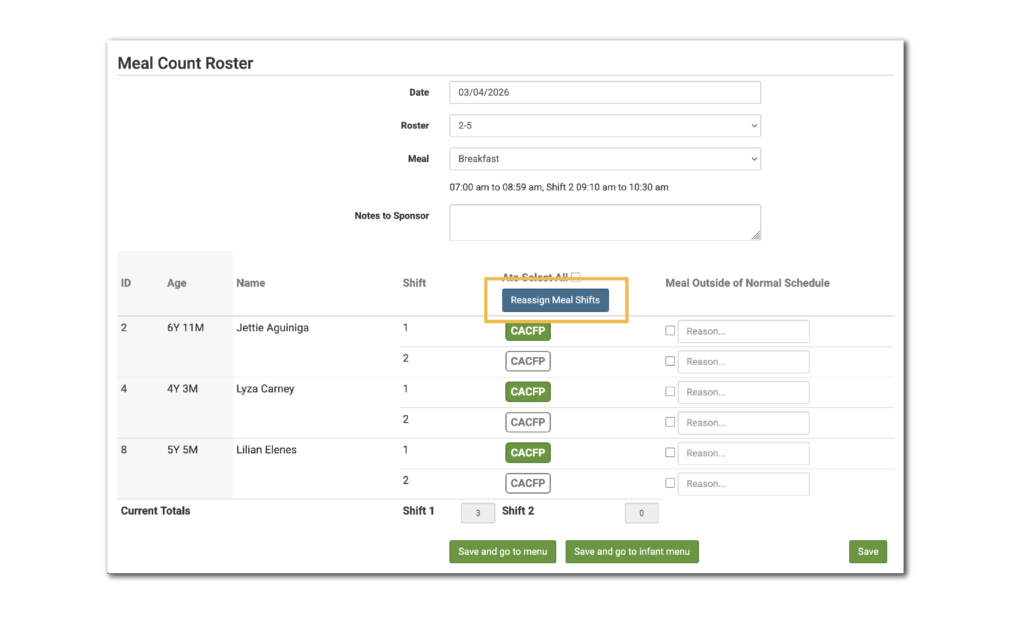Expand the Meal dropdown set to Breakfast

604,159
